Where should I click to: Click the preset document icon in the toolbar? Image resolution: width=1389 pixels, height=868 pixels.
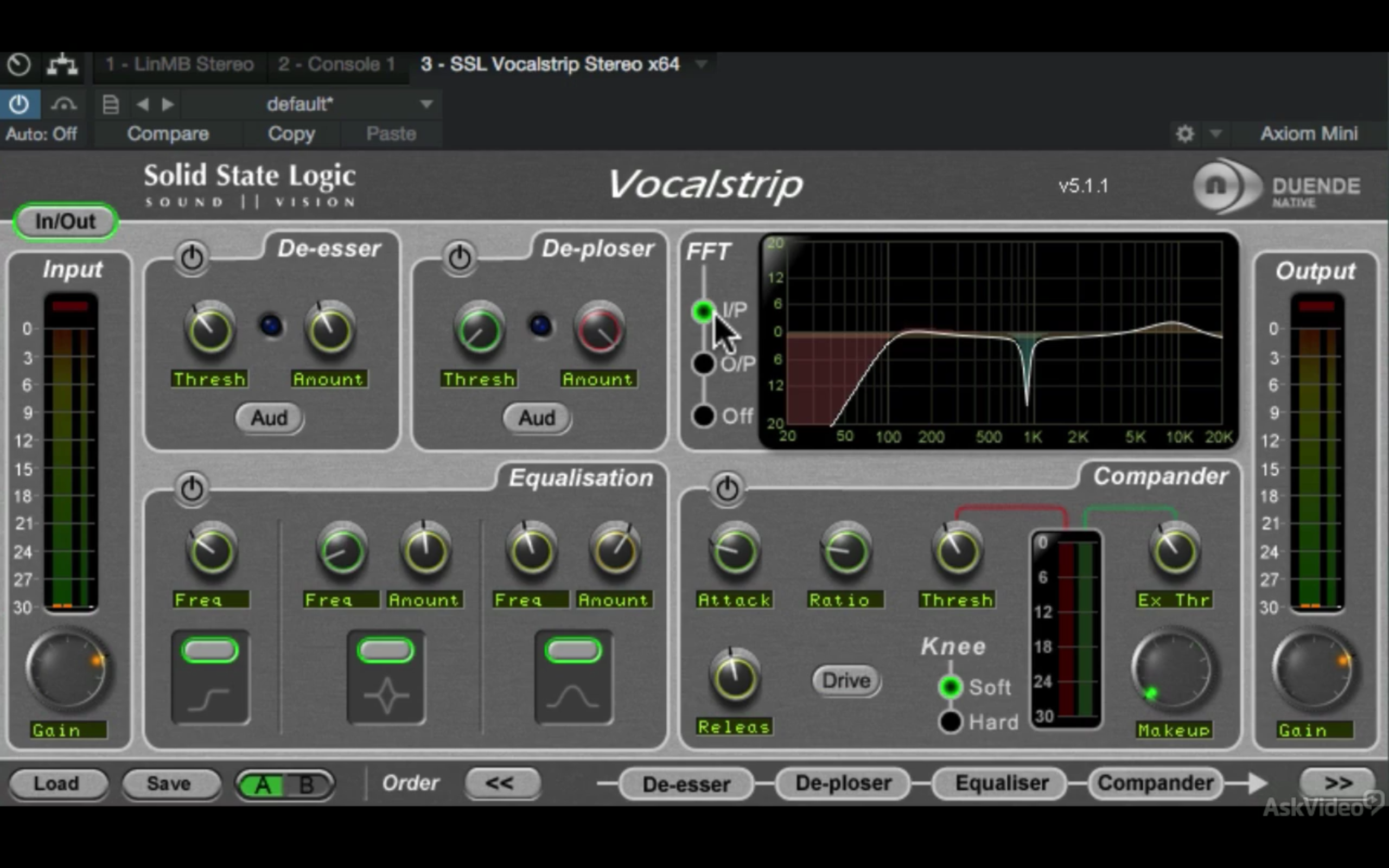[110, 104]
